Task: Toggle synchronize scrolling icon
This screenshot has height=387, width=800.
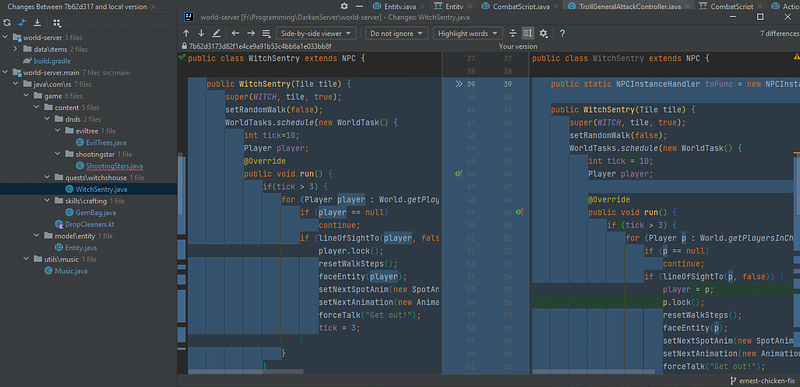Action: click(528, 33)
